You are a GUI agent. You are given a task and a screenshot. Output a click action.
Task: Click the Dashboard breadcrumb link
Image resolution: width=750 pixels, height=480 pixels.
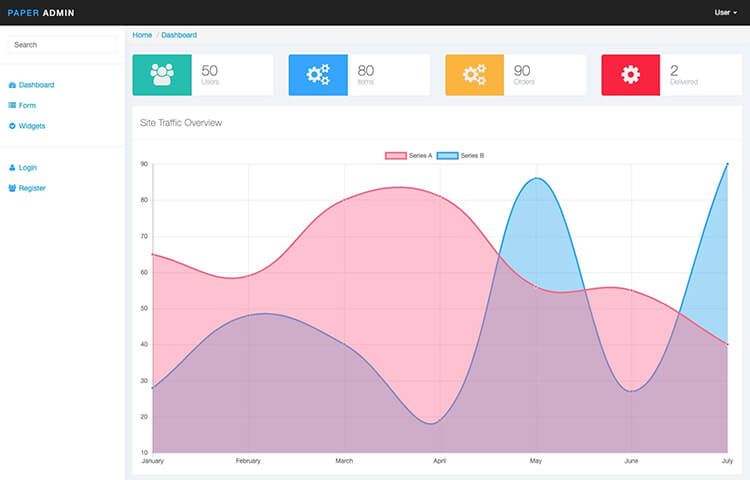(x=179, y=35)
